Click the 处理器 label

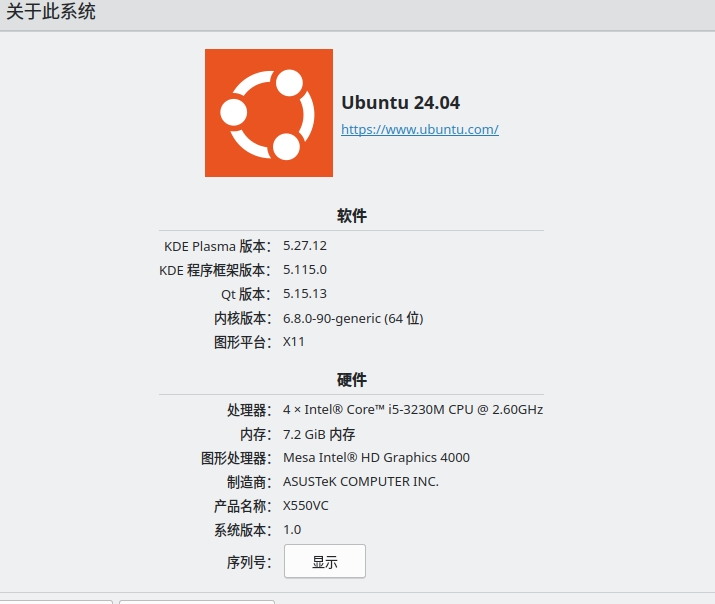pyautogui.click(x=249, y=410)
